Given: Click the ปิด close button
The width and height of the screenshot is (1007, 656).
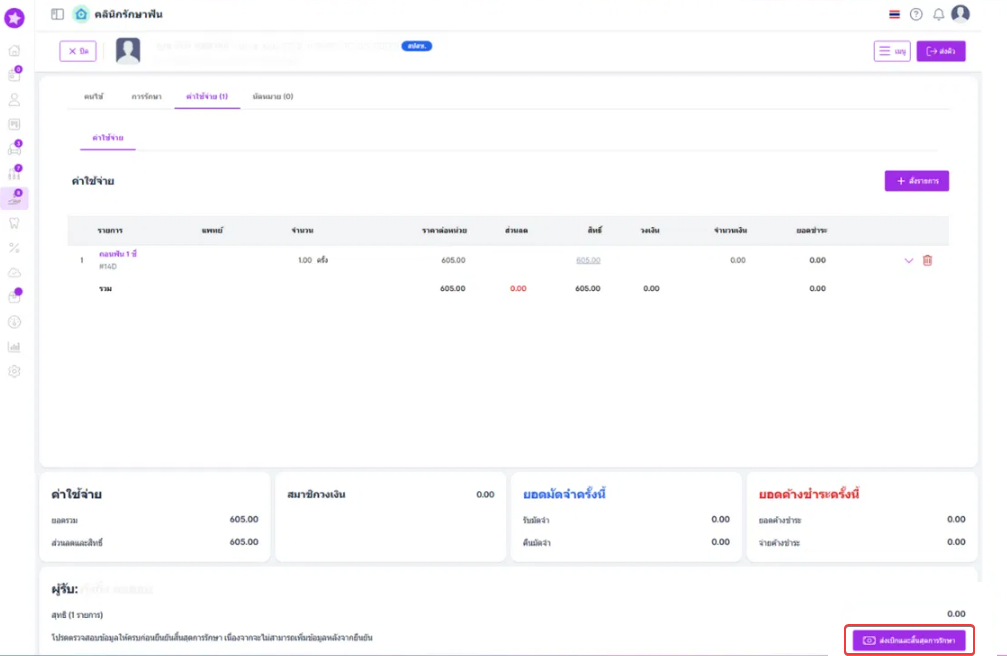Looking at the screenshot, I should point(78,51).
